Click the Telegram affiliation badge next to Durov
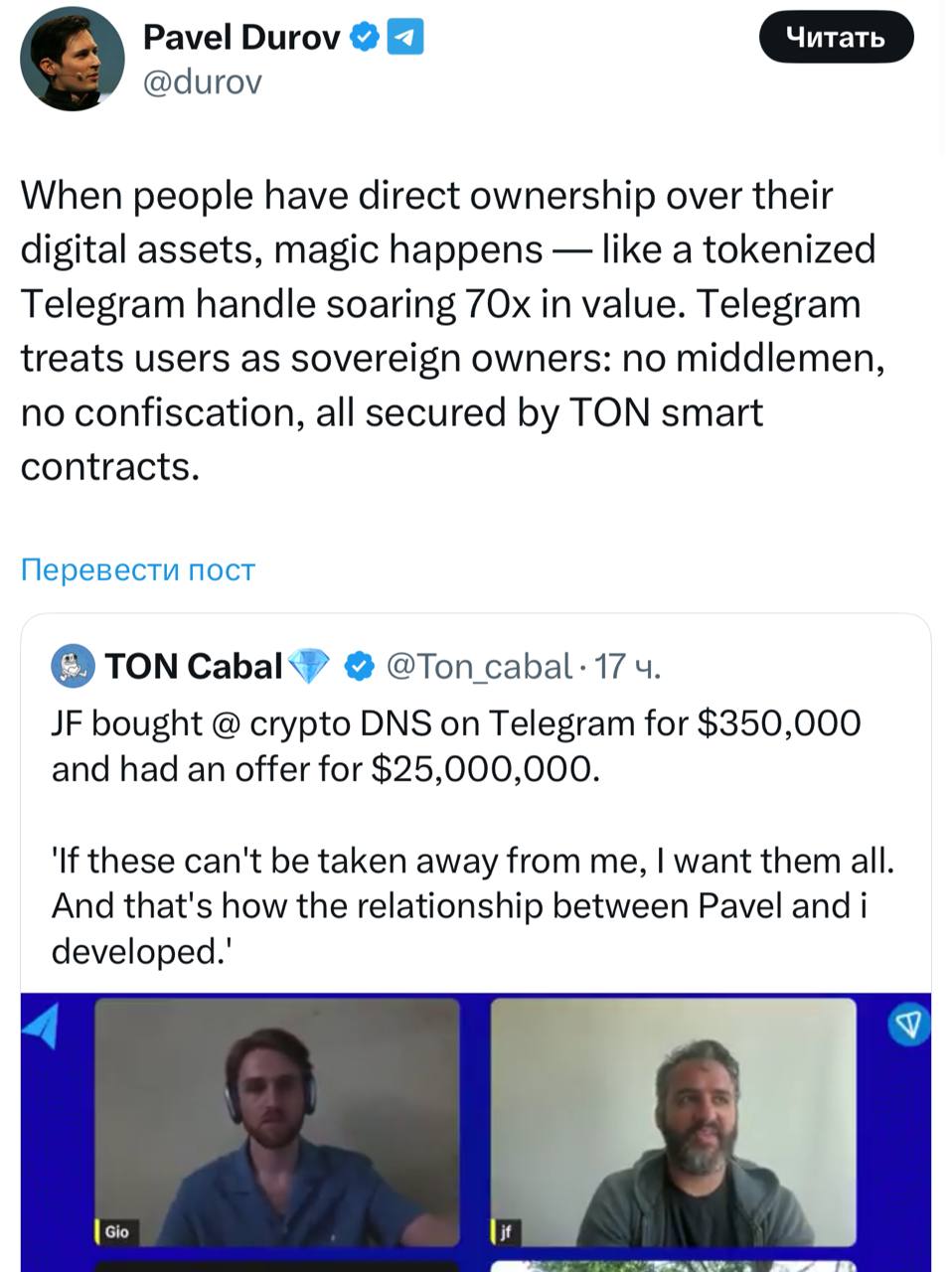This screenshot has width=952, height=1272. pos(405,38)
